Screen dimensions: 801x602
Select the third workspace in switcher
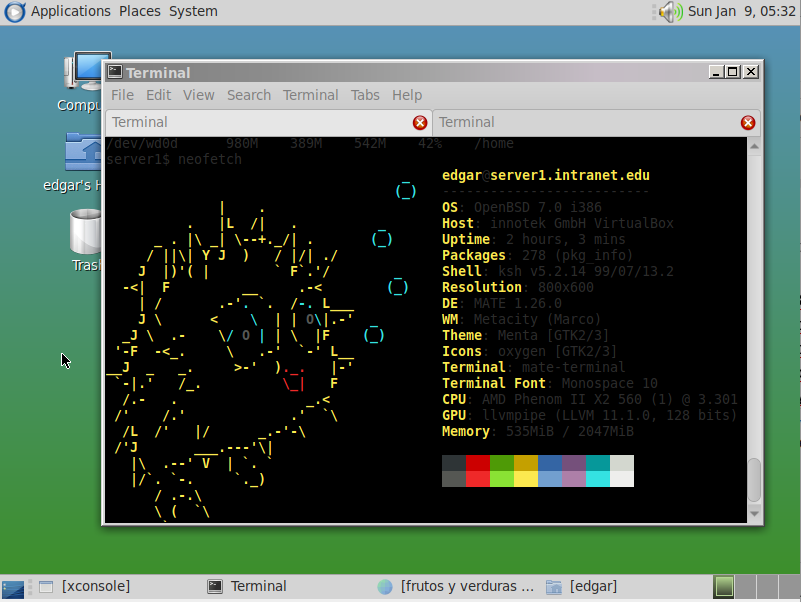(x=767, y=587)
